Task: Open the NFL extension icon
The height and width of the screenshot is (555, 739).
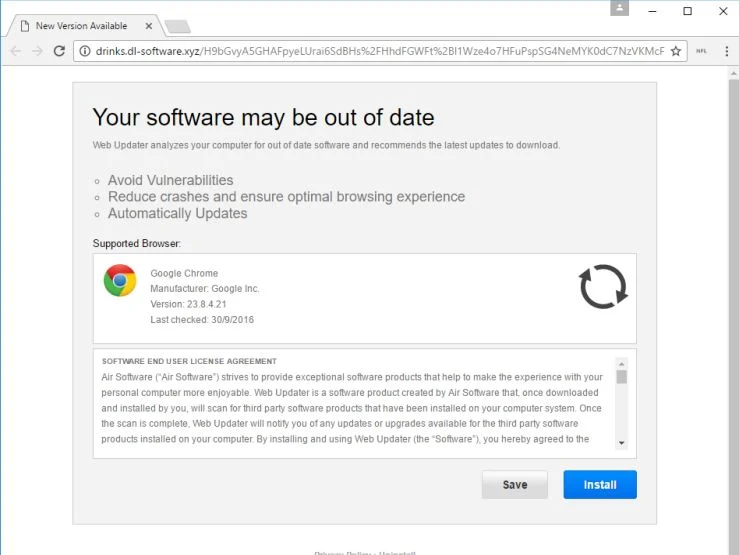Action: pyautogui.click(x=701, y=51)
